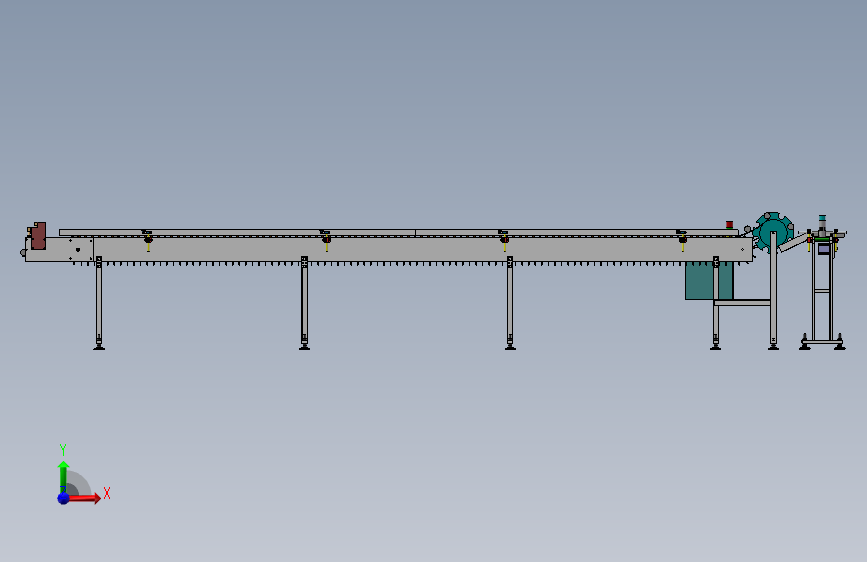Select the small red button on the conveyor top

(x=729, y=225)
